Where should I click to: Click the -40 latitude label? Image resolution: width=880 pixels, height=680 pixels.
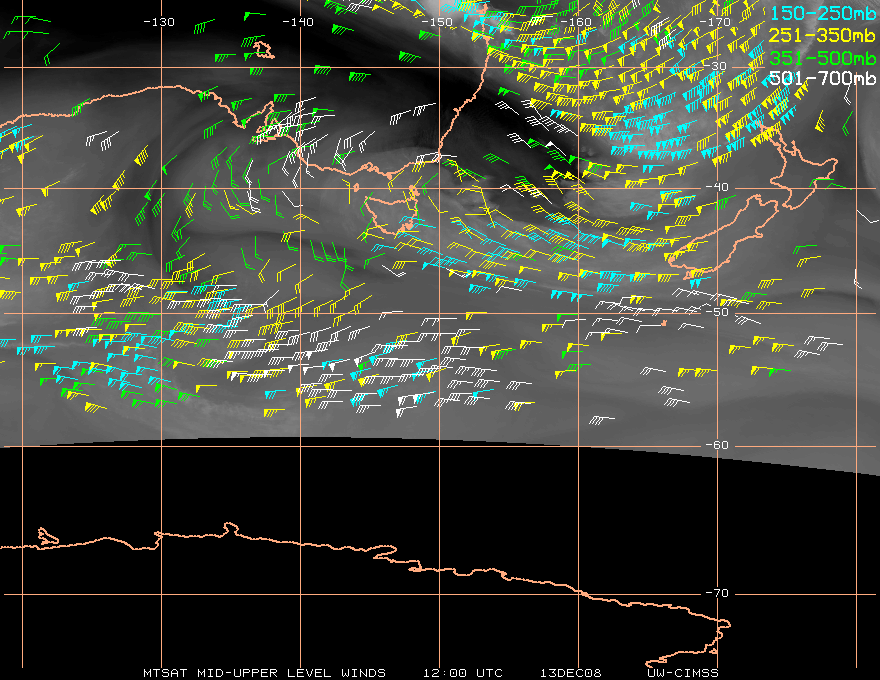717,187
